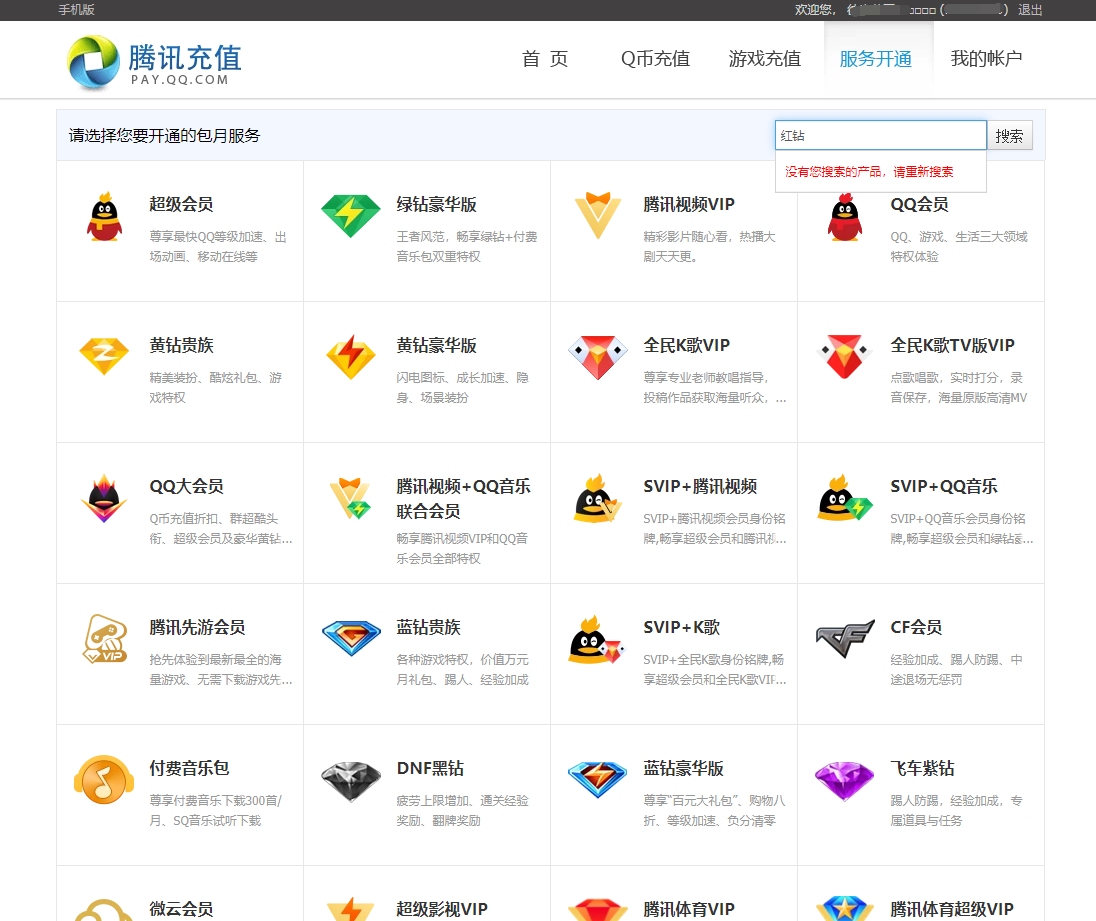
Task: Click the 腾讯视频VIP orange V icon
Action: click(598, 215)
